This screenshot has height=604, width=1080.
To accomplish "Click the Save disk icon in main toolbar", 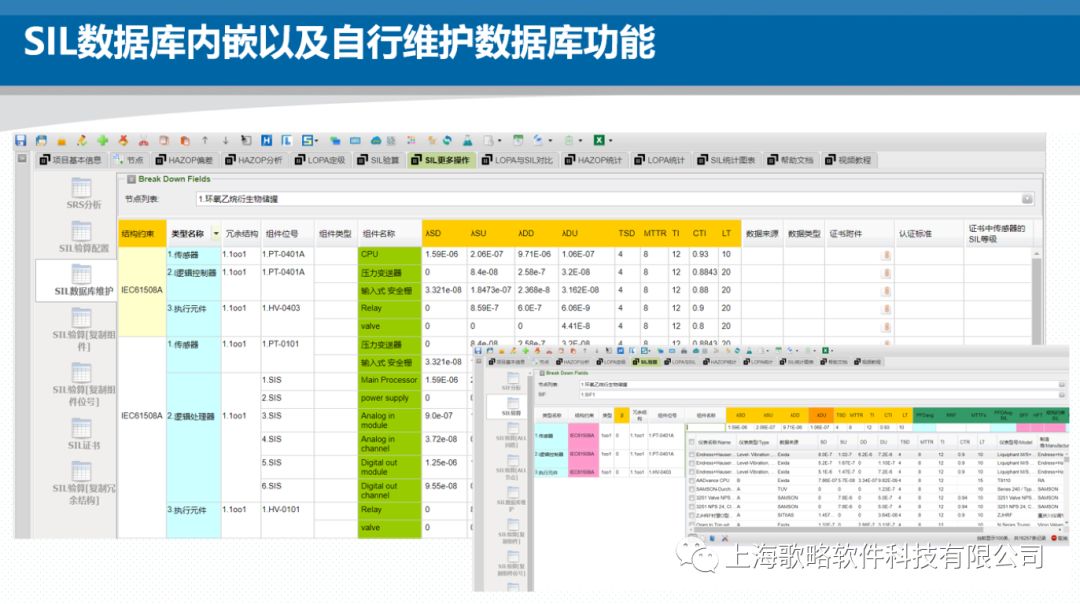I will pyautogui.click(x=21, y=140).
